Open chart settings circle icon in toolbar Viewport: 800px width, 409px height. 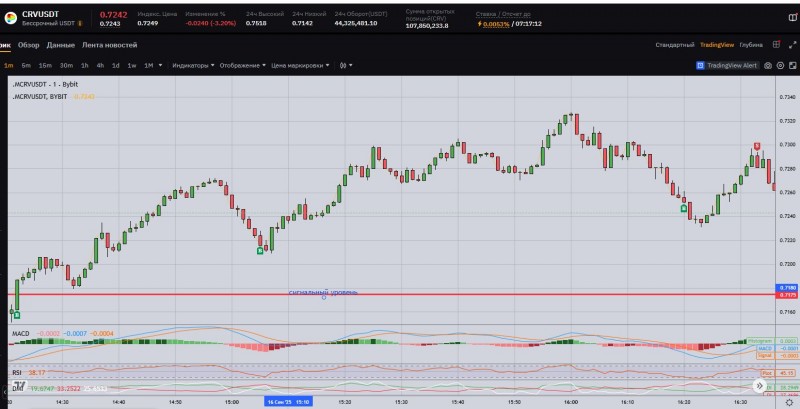[x=780, y=66]
